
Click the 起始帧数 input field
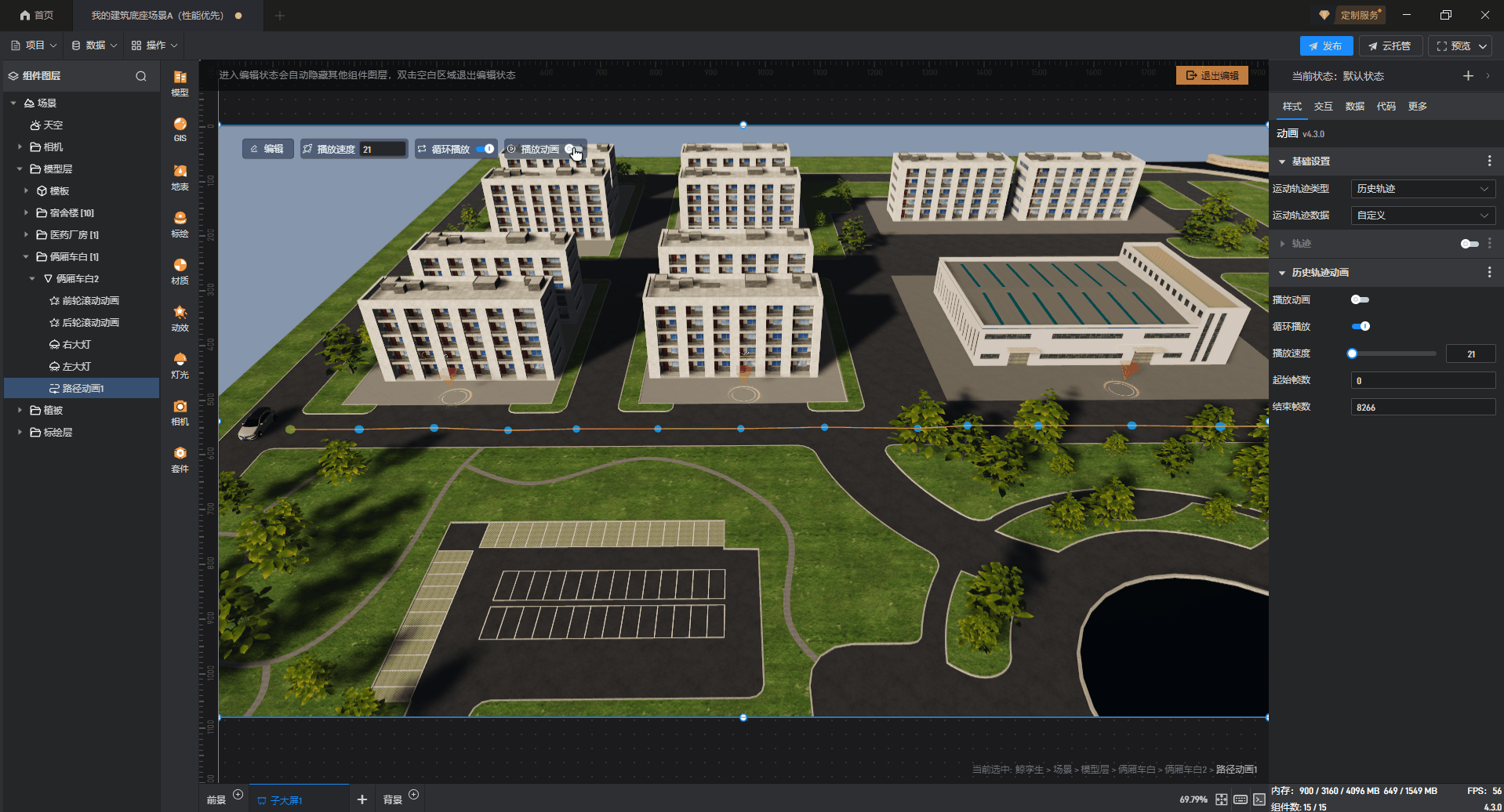click(x=1422, y=381)
